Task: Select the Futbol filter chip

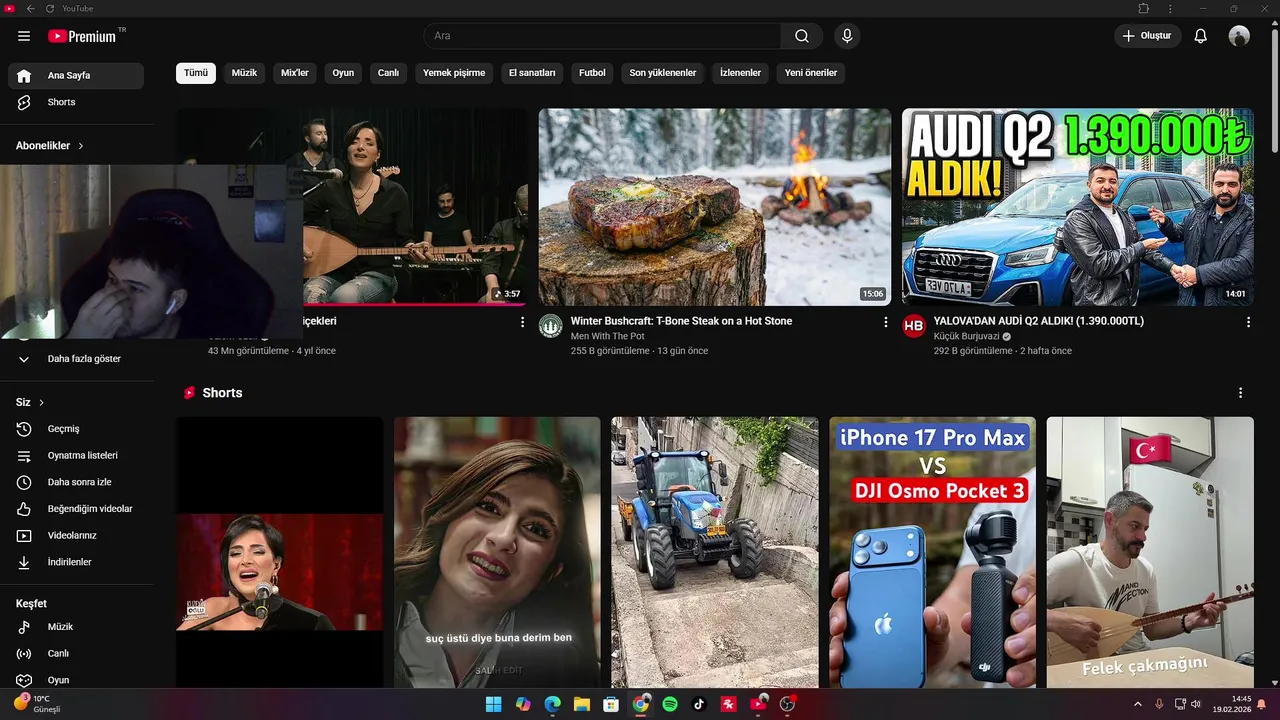Action: tap(592, 73)
